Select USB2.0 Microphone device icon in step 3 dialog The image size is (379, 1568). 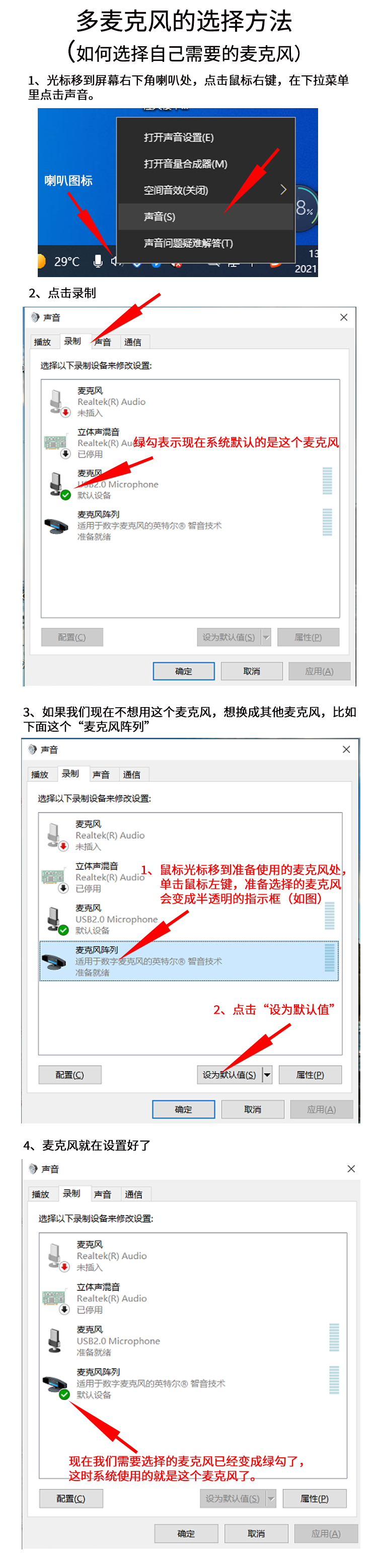[56, 920]
